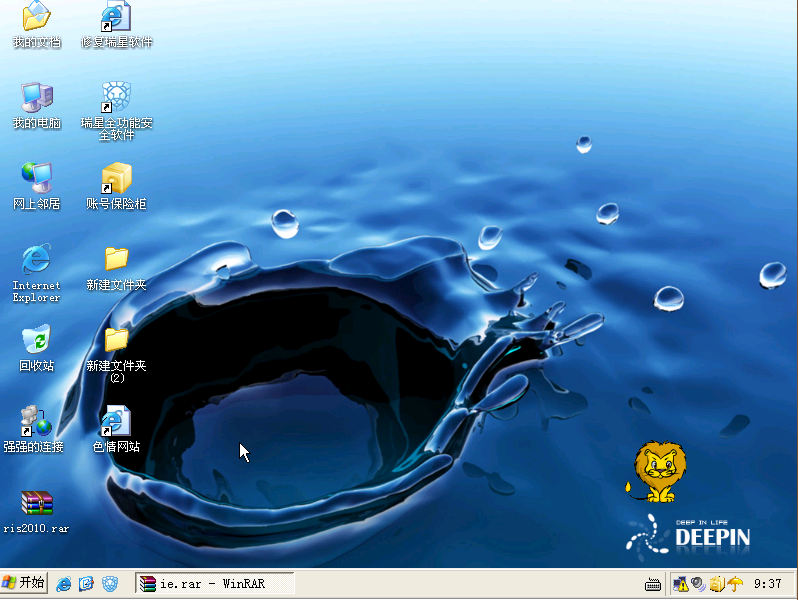This screenshot has width=798, height=600.
Task: Select the Internet Explorer desktop icon
Action: click(36, 273)
